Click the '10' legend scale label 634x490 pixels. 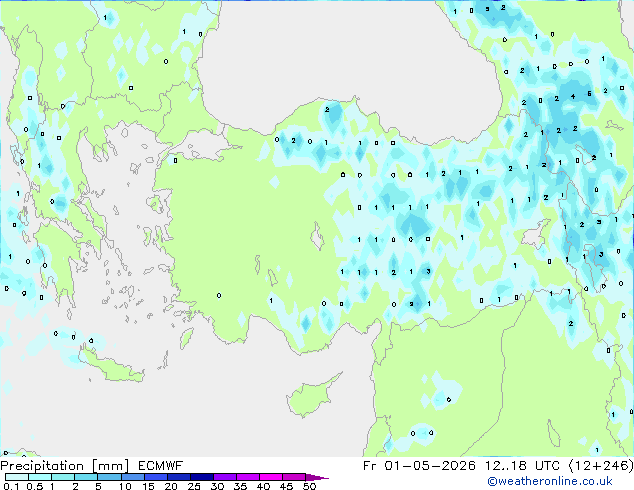click(125, 486)
